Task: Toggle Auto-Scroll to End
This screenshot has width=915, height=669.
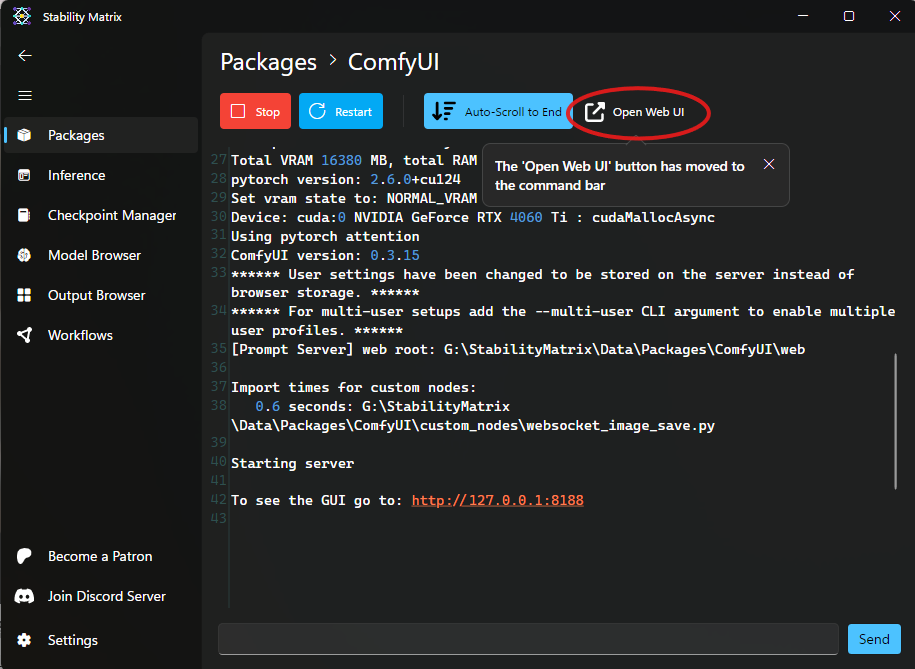Action: 498,111
